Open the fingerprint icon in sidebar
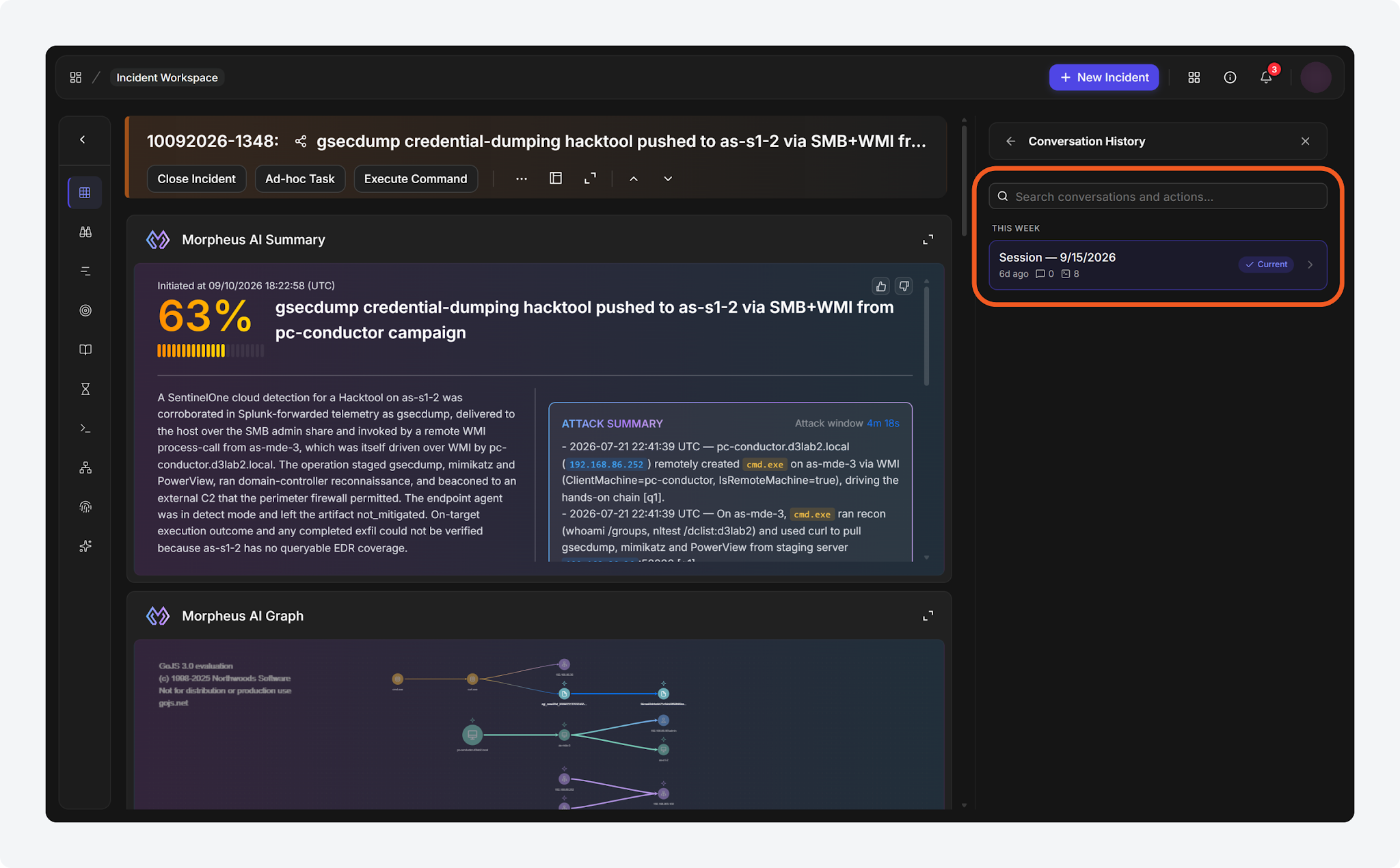The width and height of the screenshot is (1400, 868). pyautogui.click(x=85, y=506)
